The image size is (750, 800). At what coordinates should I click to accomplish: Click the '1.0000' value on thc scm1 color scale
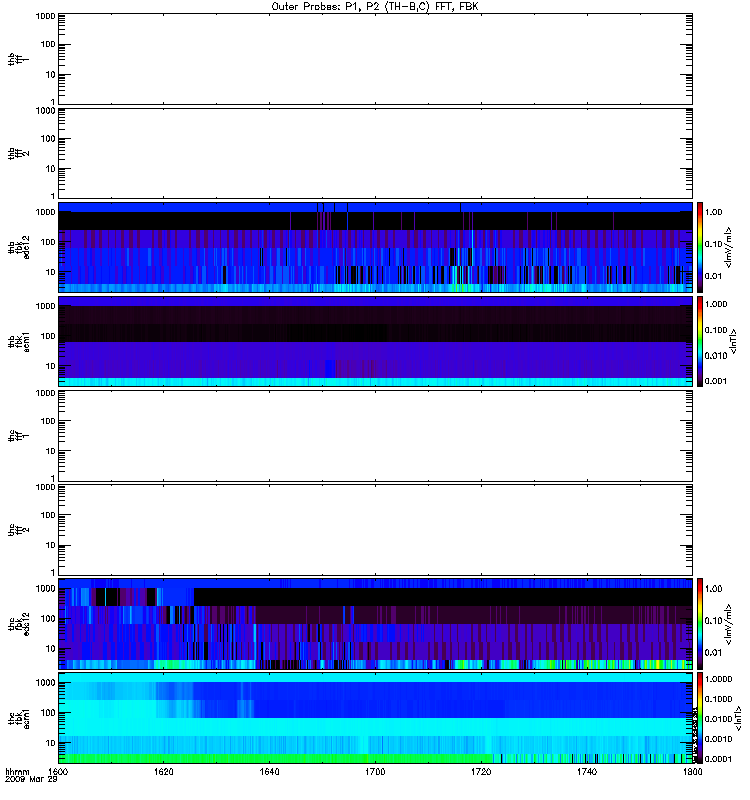(718, 679)
